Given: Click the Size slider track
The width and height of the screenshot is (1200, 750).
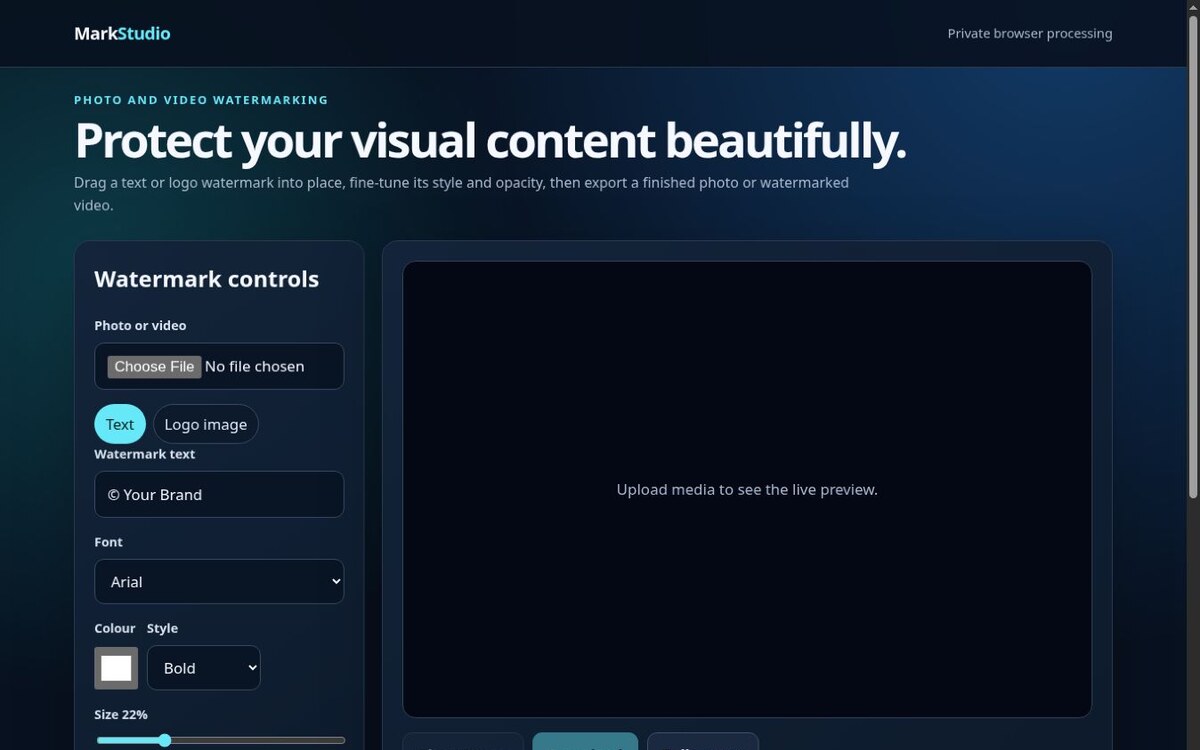Looking at the screenshot, I should [220, 740].
